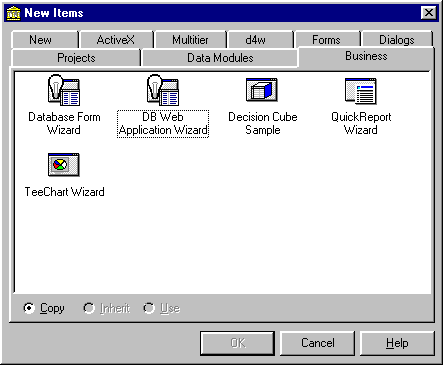Select the Database Form Wizard icon
The height and width of the screenshot is (365, 443).
point(64,90)
